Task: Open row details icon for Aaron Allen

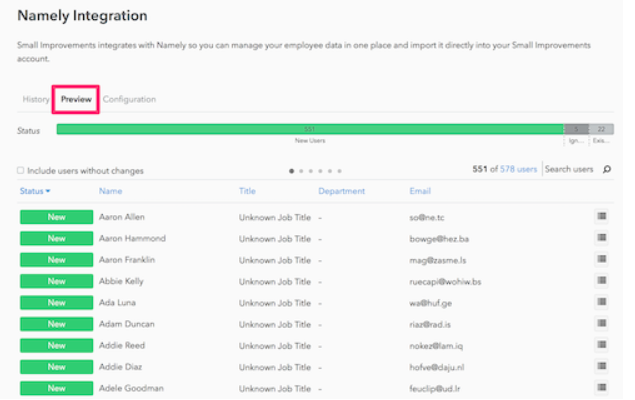Action: (601, 216)
